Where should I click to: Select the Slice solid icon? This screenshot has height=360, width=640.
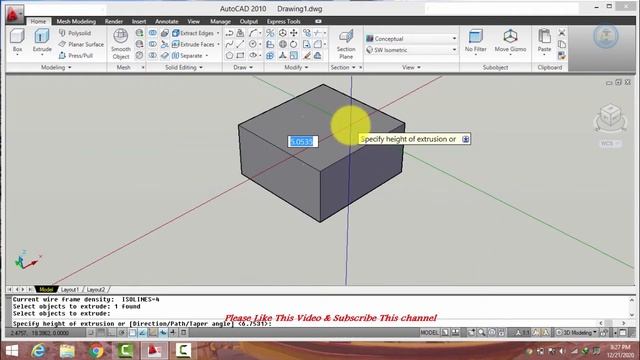coord(164,44)
